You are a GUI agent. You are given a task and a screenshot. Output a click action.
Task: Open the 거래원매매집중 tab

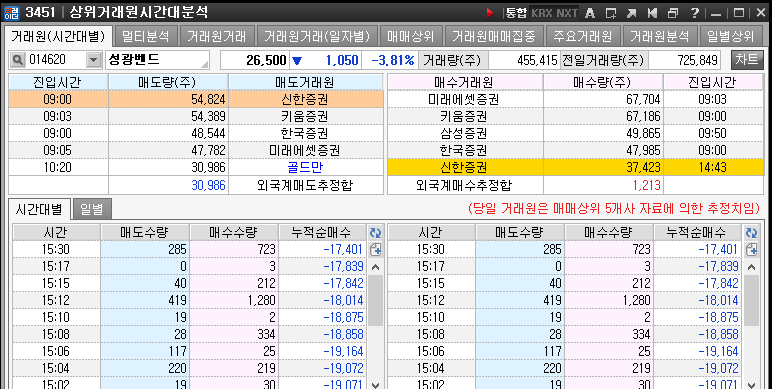point(494,36)
